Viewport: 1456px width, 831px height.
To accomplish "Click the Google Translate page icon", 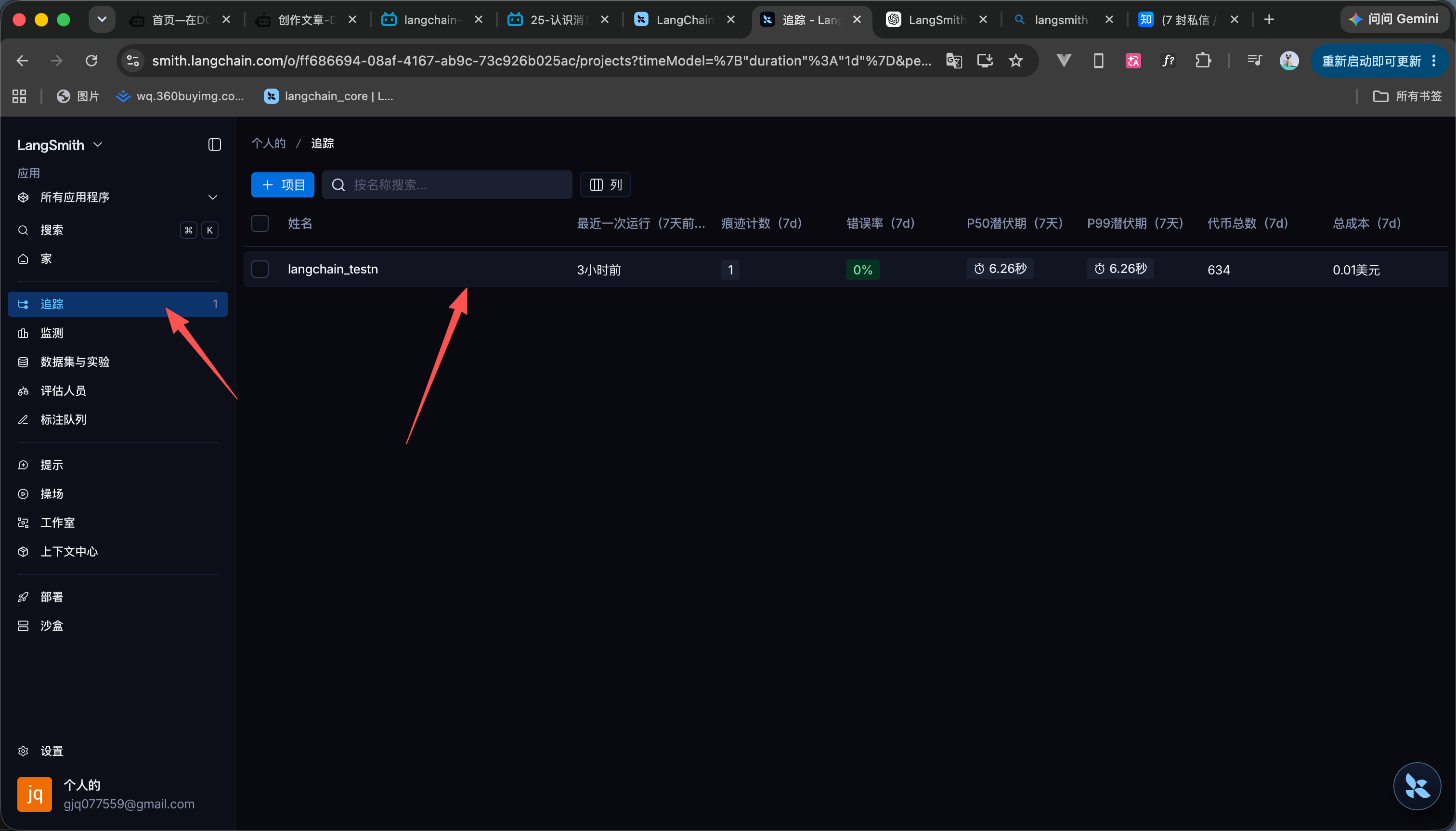I will [954, 61].
